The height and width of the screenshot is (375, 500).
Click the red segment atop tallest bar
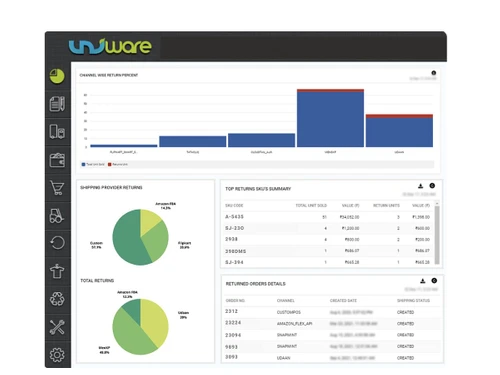[330, 90]
